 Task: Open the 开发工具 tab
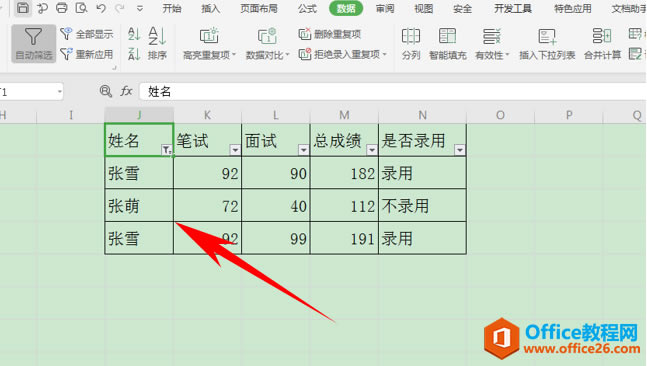pyautogui.click(x=513, y=8)
